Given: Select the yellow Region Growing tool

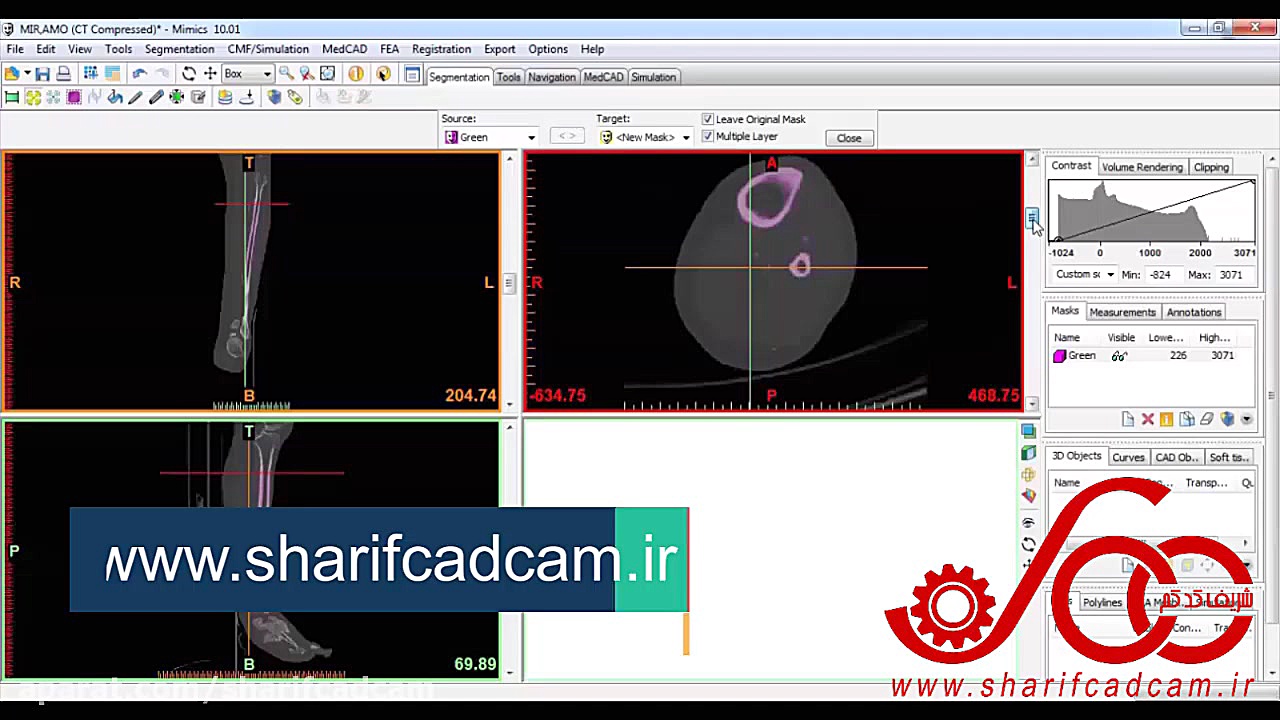Looking at the screenshot, I should pos(33,97).
